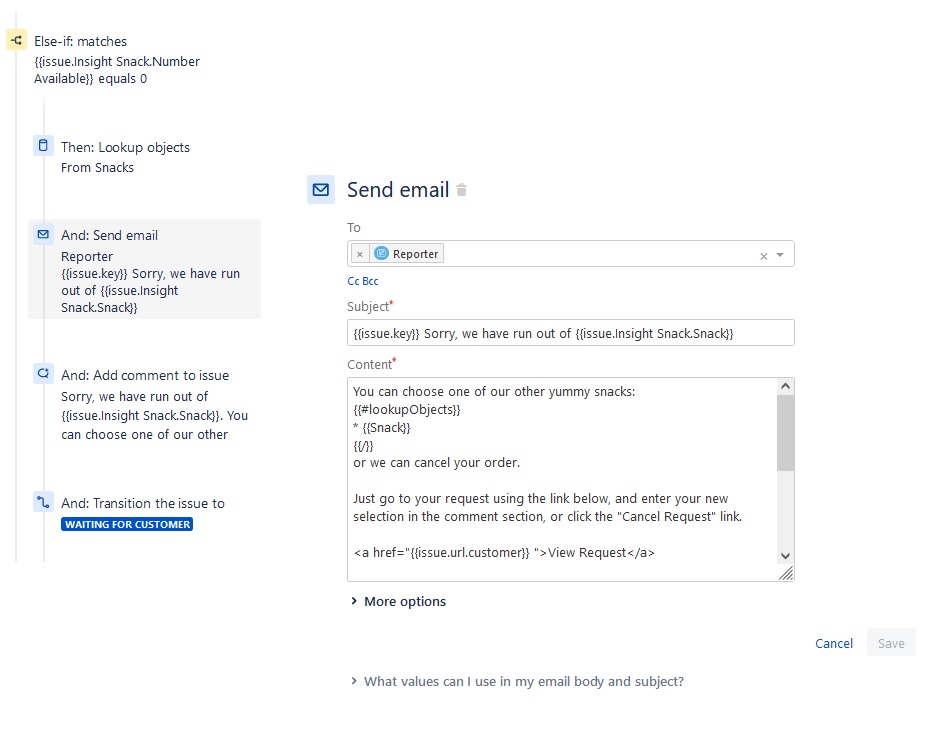The width and height of the screenshot is (936, 731).
Task: Expand the email values help section
Action: click(x=523, y=681)
